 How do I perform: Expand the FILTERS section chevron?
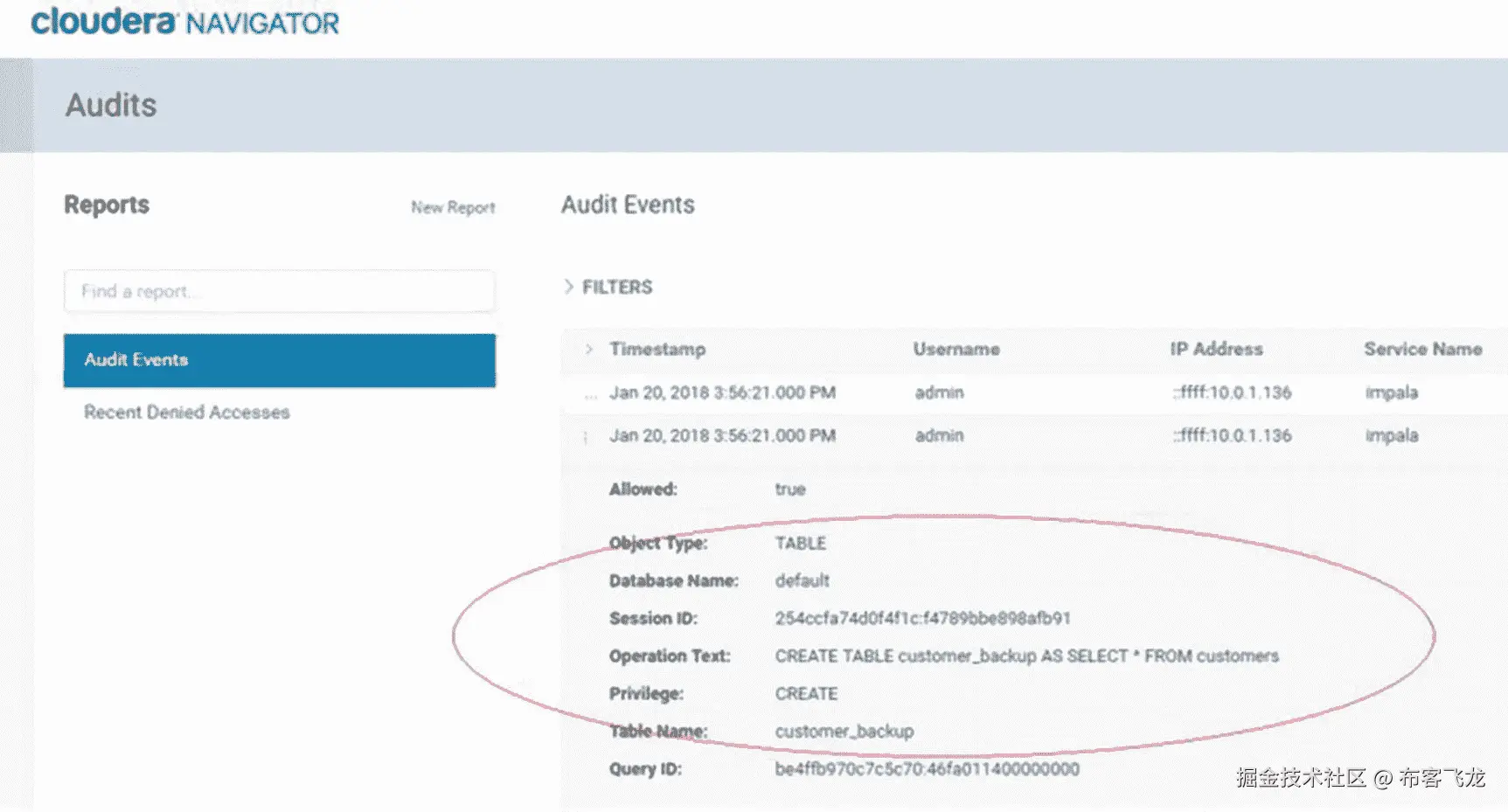pyautogui.click(x=568, y=287)
